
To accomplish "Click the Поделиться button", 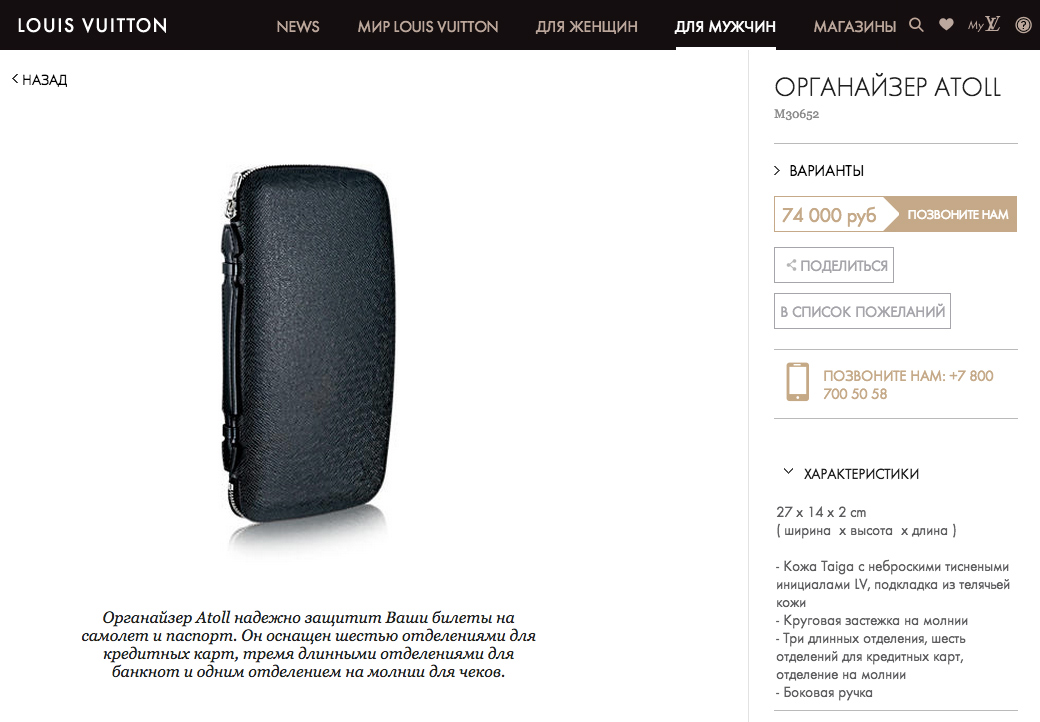I will coord(834,265).
